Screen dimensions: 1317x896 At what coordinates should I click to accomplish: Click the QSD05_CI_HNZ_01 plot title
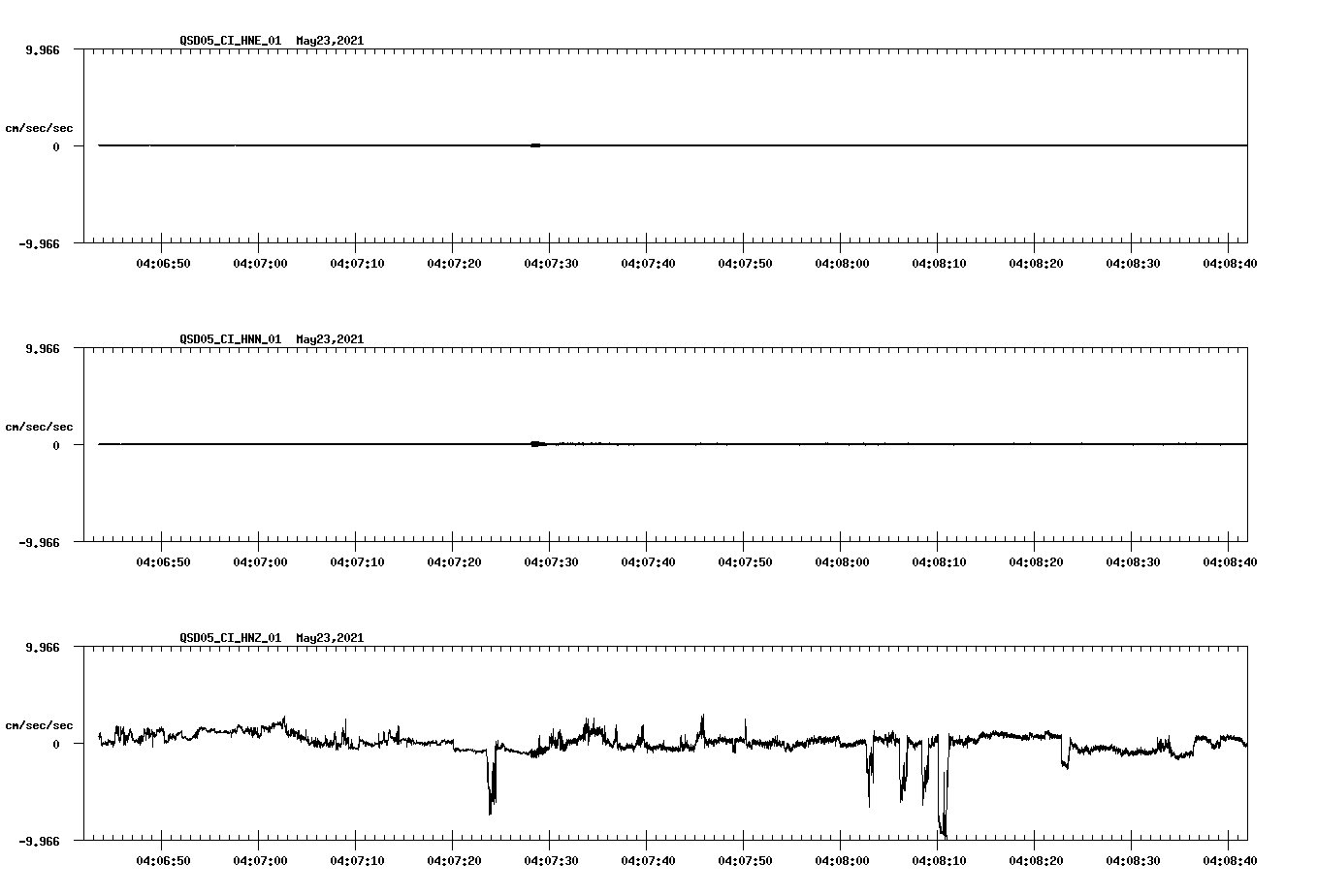[272, 638]
